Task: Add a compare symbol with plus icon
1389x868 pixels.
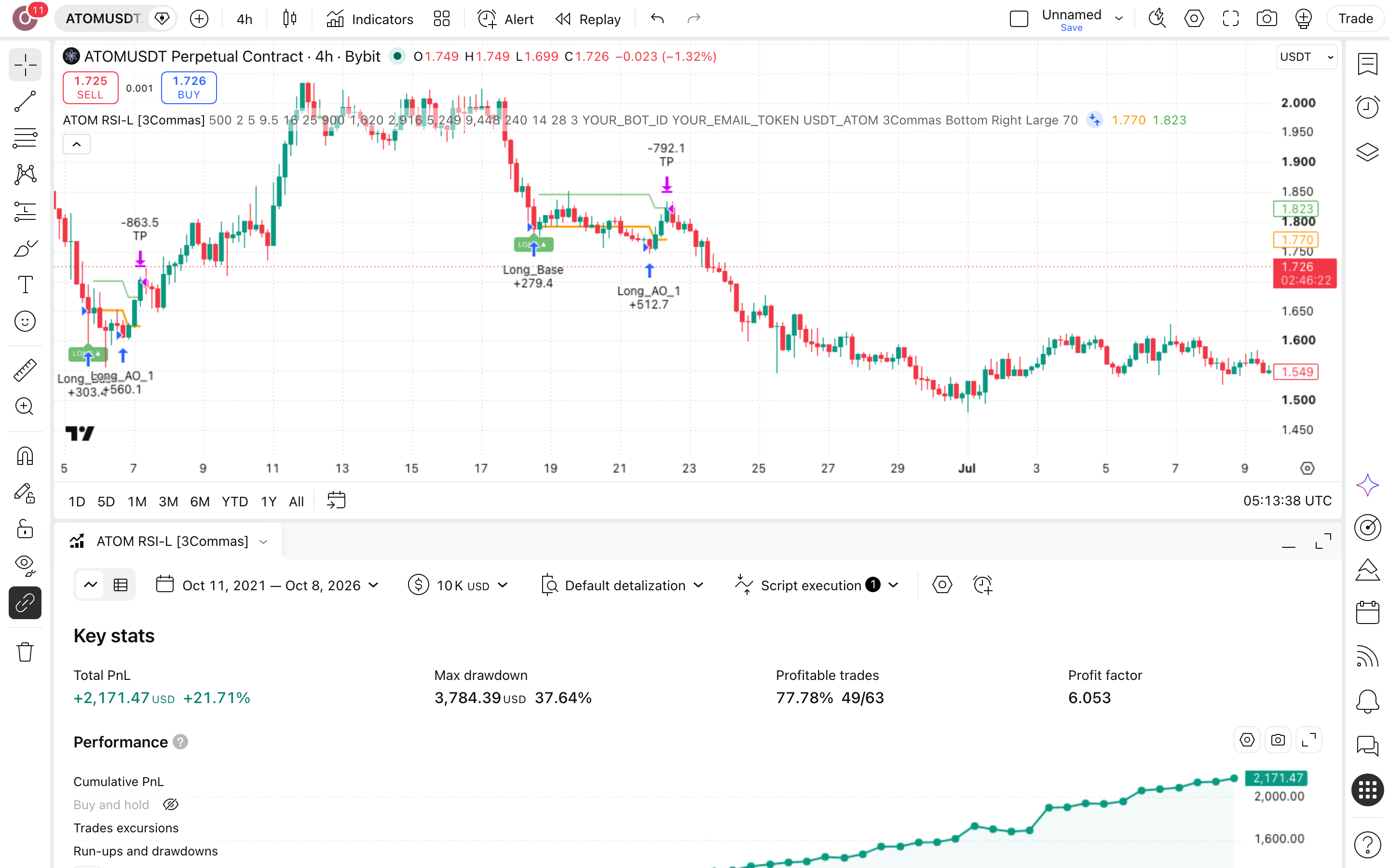Action: (x=199, y=19)
